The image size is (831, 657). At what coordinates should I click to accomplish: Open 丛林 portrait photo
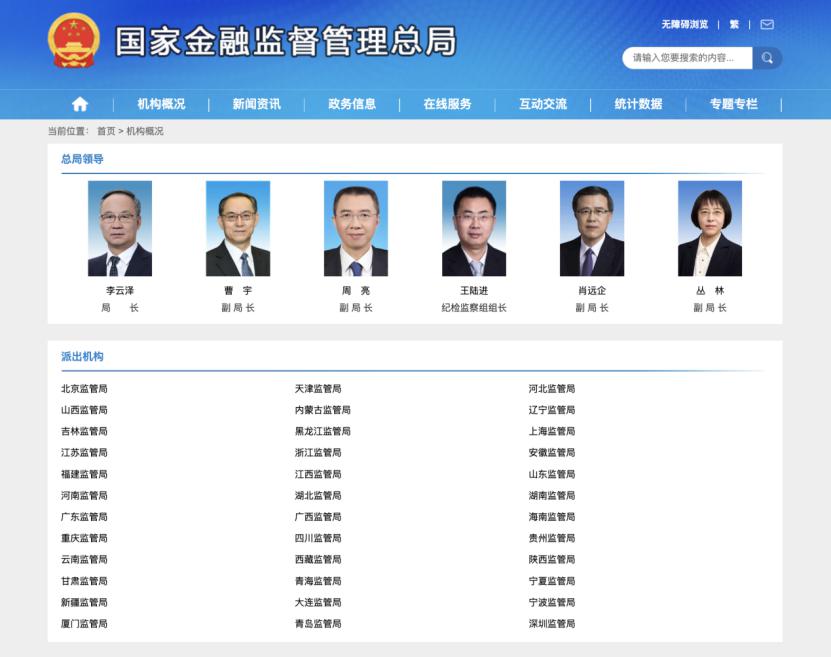pyautogui.click(x=710, y=228)
